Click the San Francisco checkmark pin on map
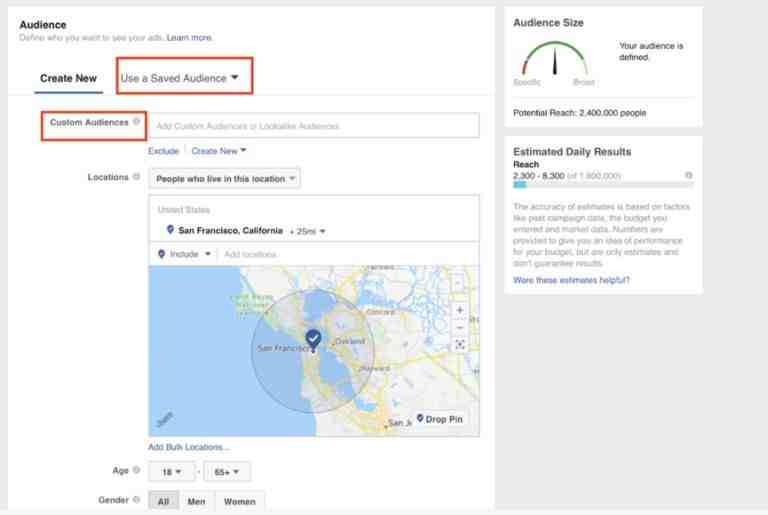The width and height of the screenshot is (768, 515). coord(313,339)
